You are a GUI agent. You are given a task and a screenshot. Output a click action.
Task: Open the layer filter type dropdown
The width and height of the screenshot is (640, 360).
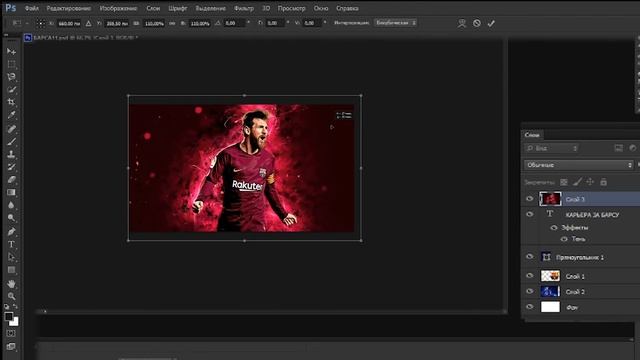pos(551,148)
